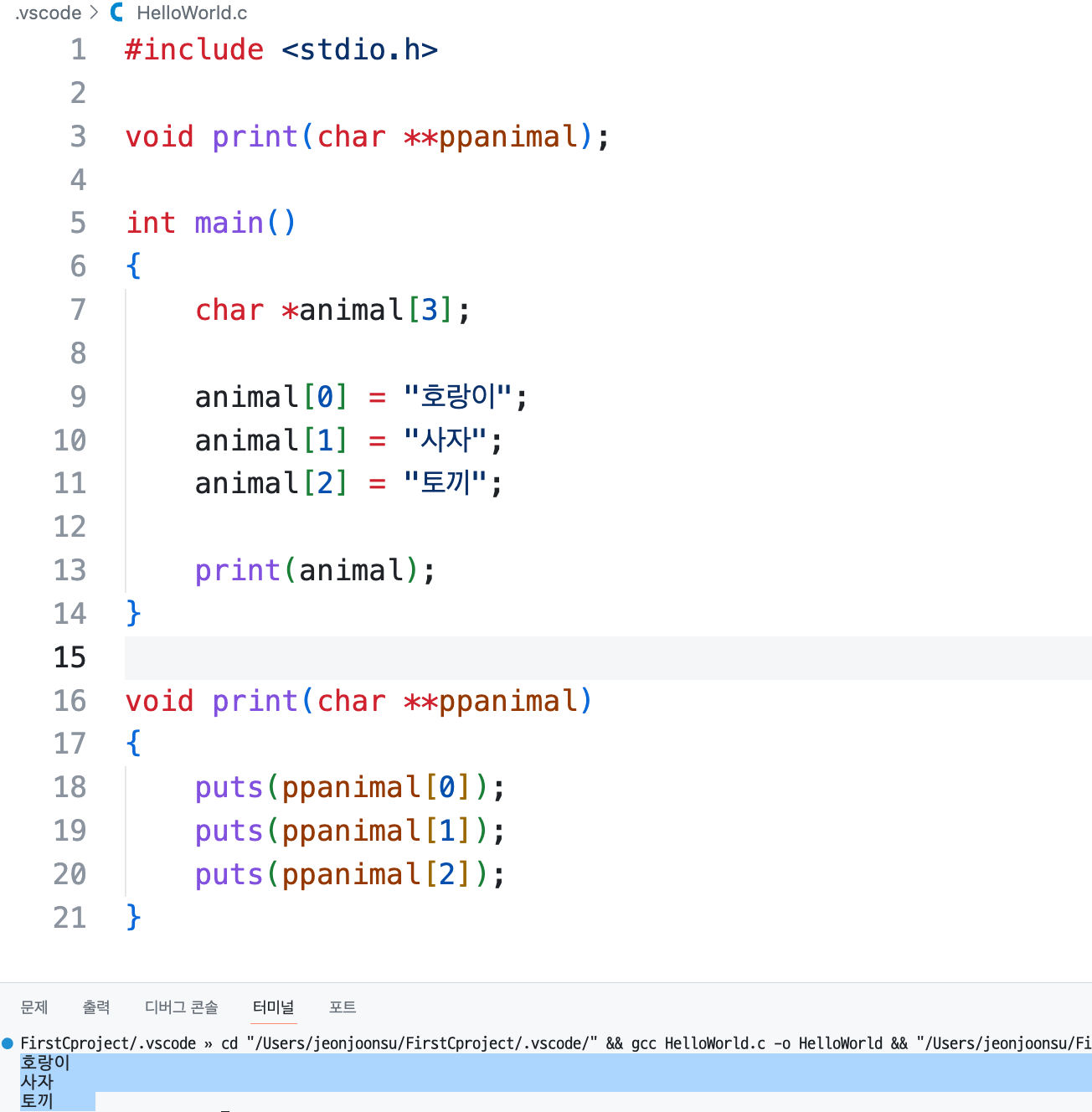Screen dimensions: 1092x1112
Task: Click 'puts(ppanimal[2]);' on line 20
Action: point(350,874)
